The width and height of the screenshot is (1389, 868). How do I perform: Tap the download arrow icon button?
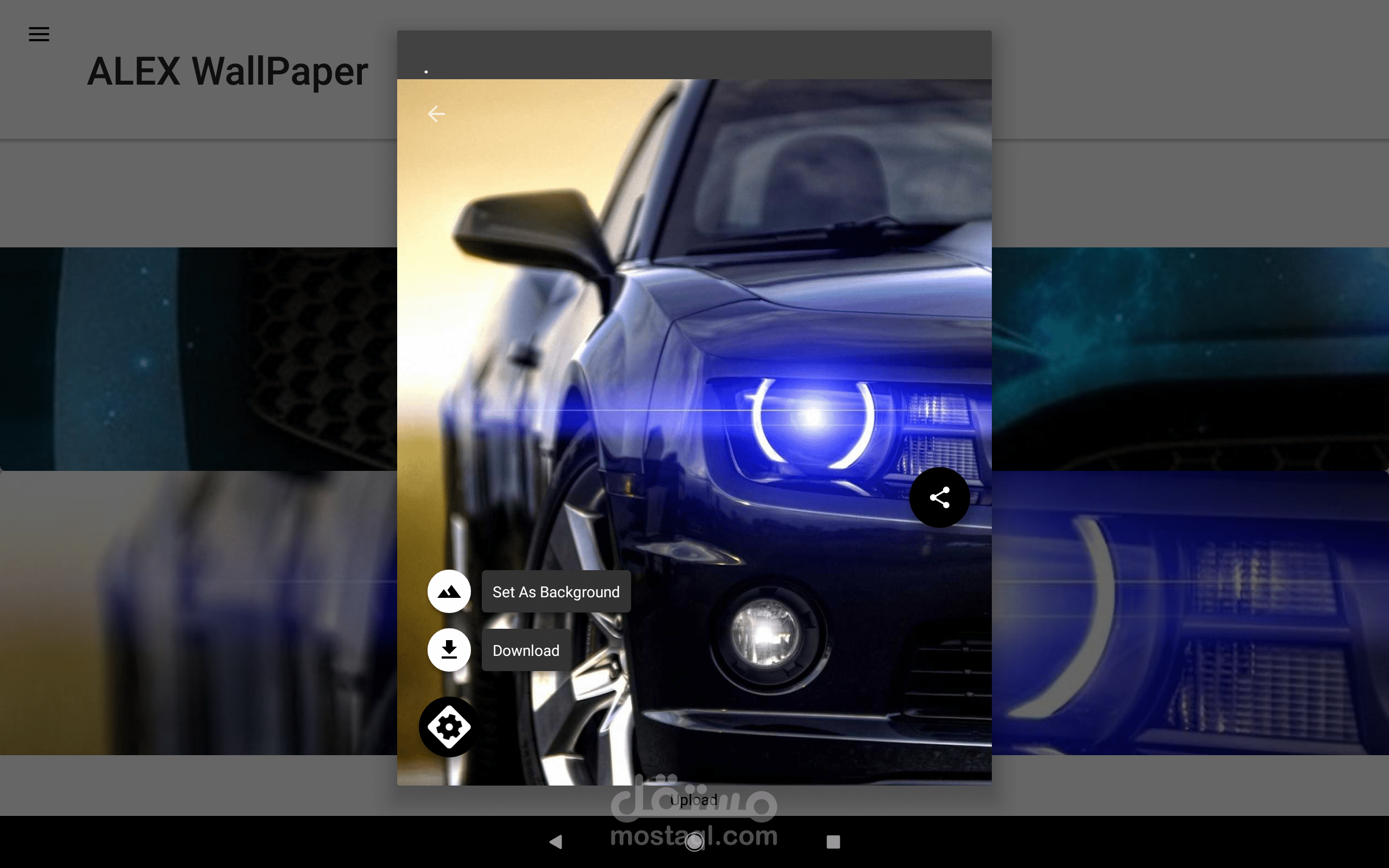[449, 650]
